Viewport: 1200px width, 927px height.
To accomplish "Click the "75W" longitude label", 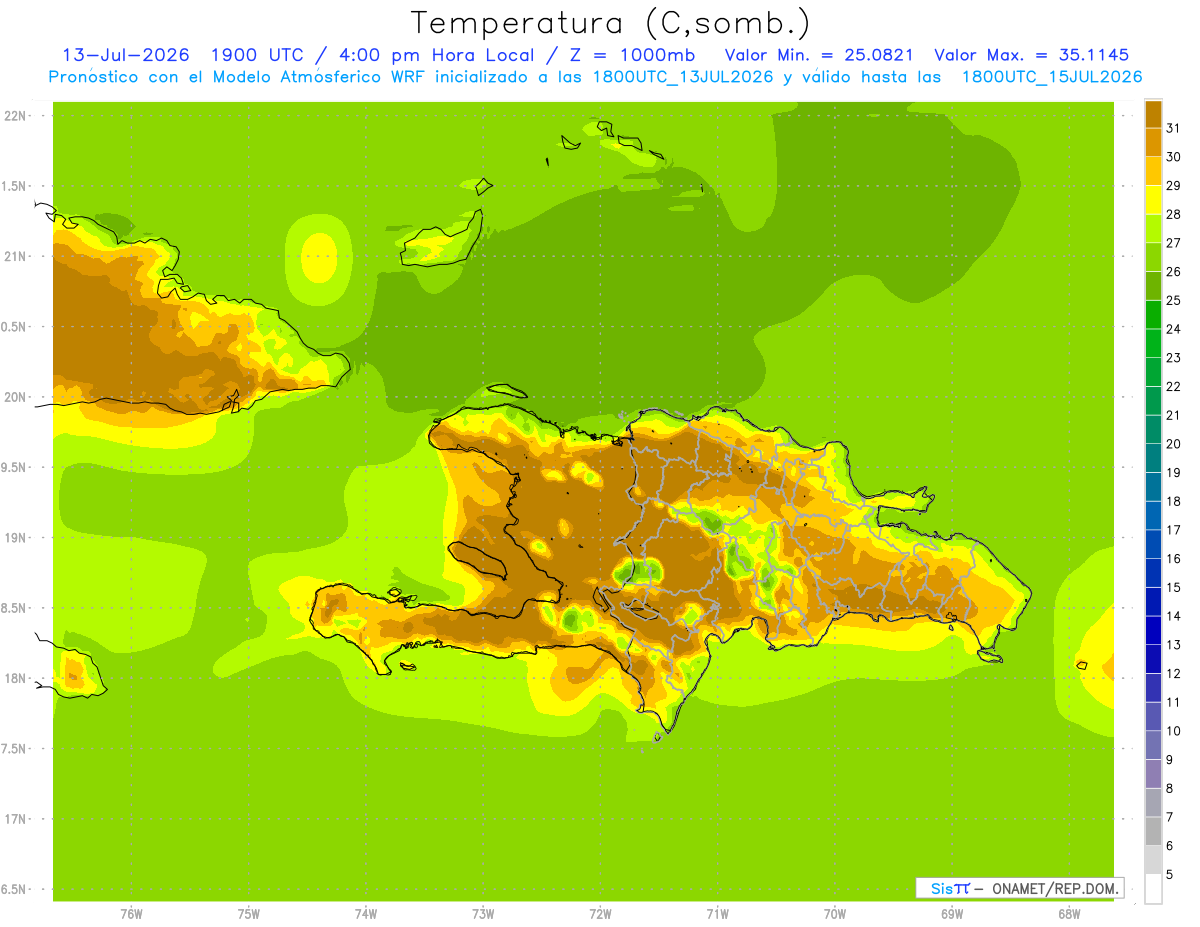I will 249,914.
